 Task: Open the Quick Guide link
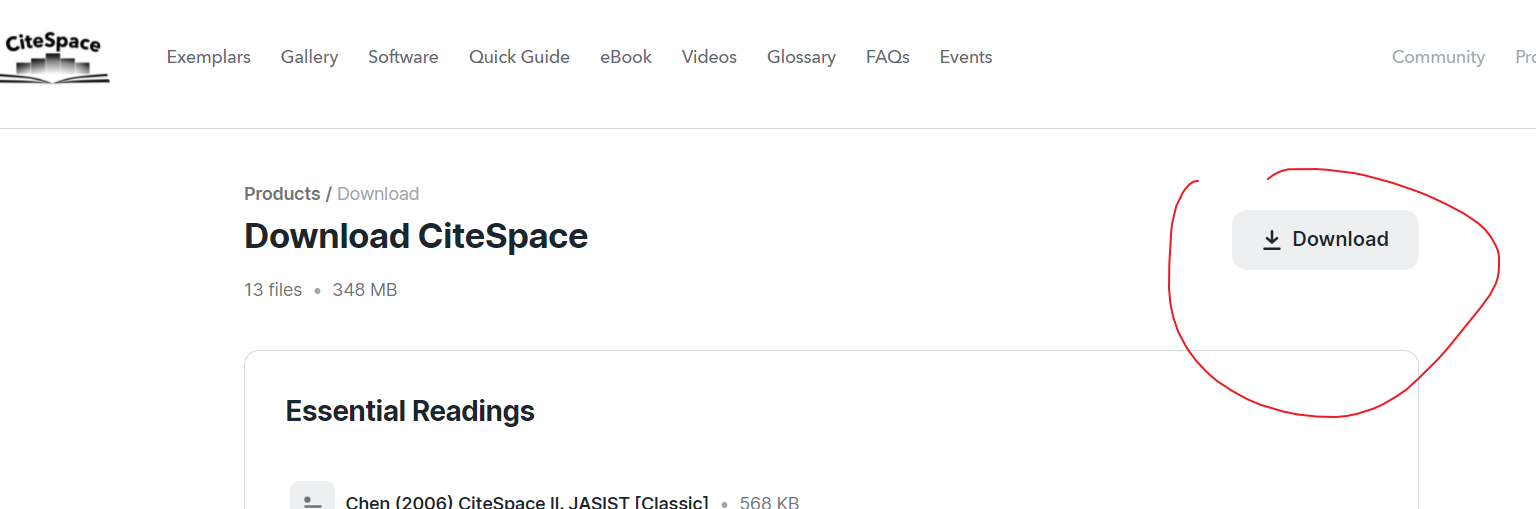[x=519, y=57]
